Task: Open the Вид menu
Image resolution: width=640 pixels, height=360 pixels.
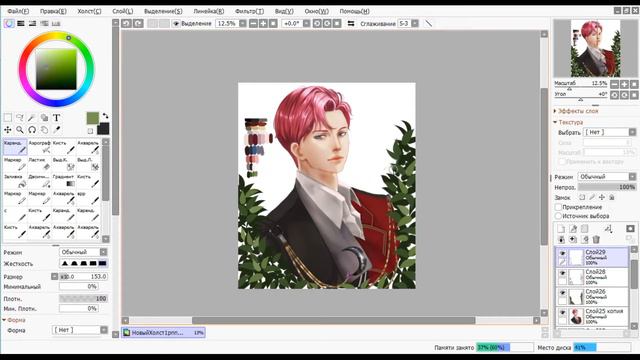Action: pyautogui.click(x=284, y=11)
